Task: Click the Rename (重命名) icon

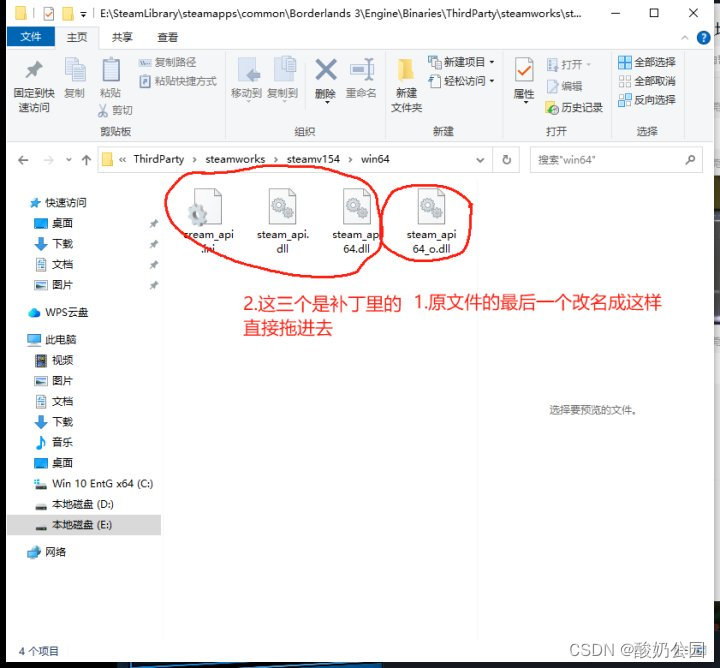Action: [x=362, y=70]
